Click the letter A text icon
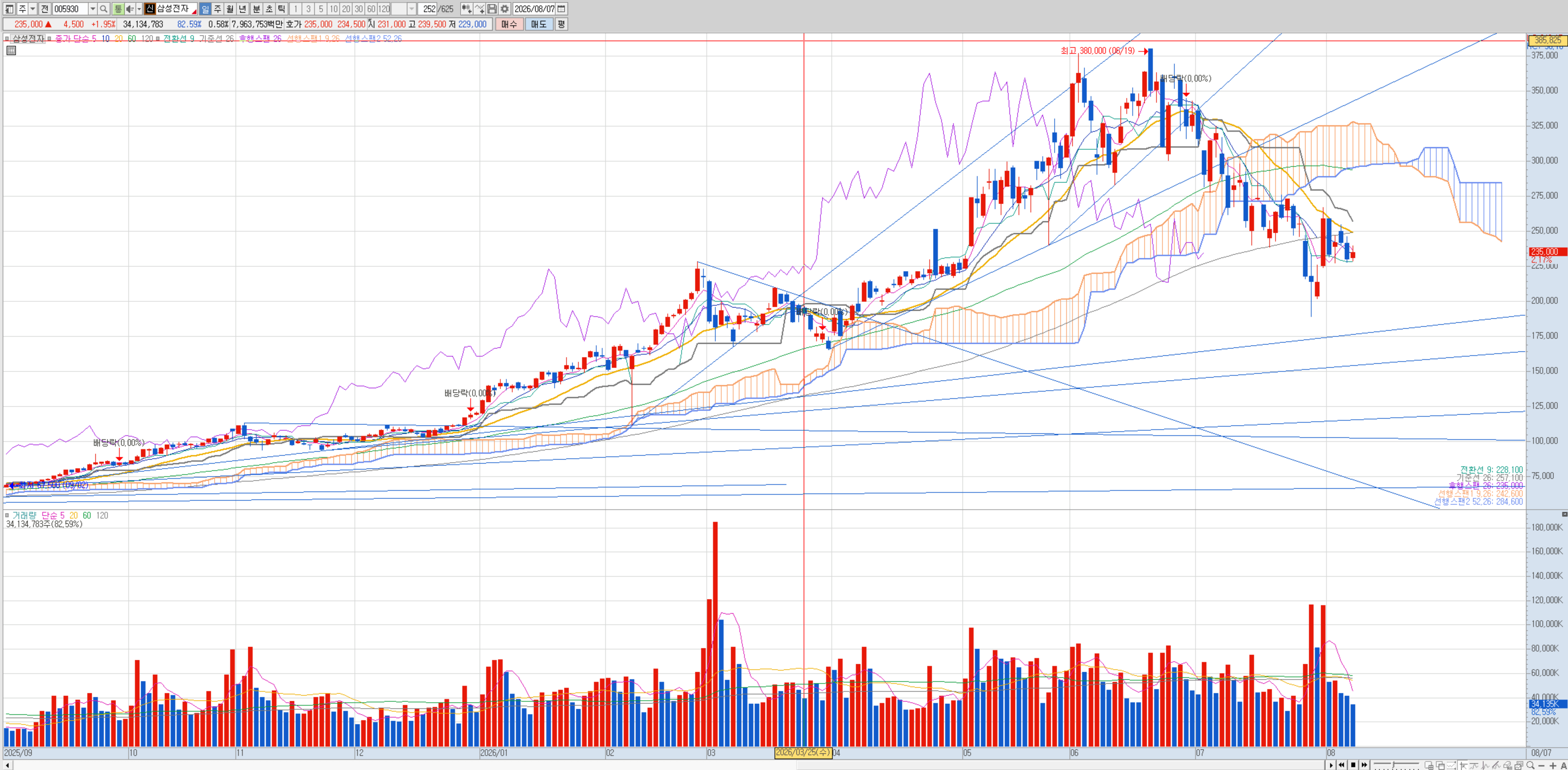 tap(1563, 766)
